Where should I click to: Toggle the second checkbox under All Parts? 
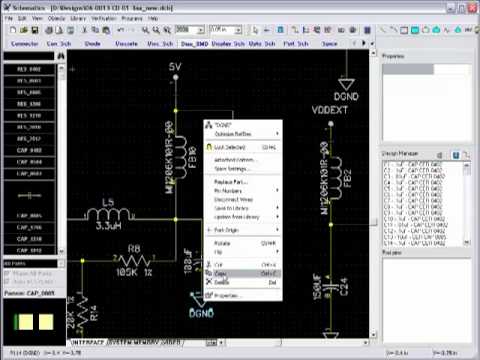[7, 282]
